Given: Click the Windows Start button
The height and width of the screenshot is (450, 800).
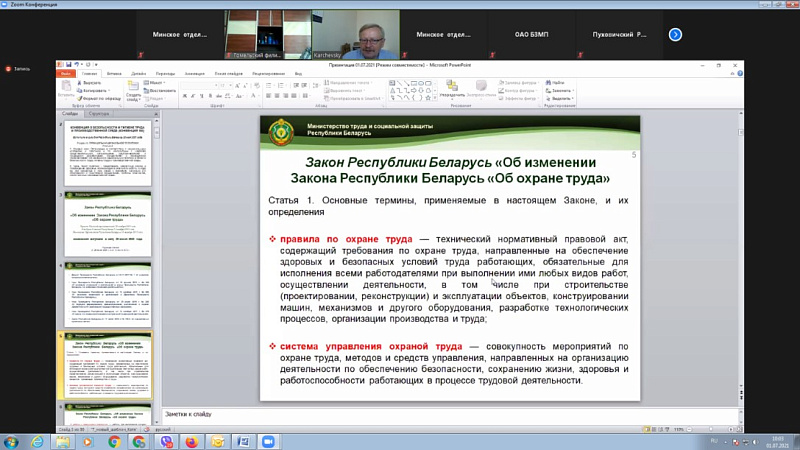Looking at the screenshot, I should point(11,442).
